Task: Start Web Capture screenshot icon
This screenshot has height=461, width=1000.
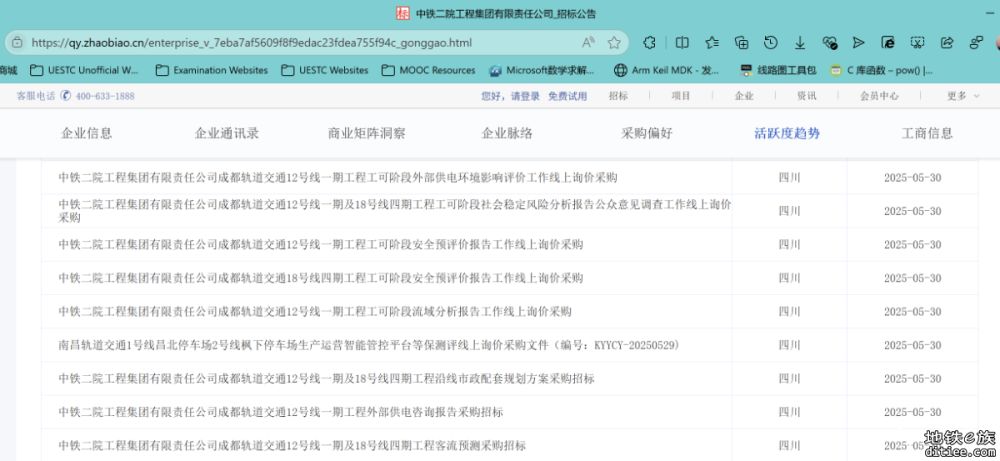Action: pos(917,43)
